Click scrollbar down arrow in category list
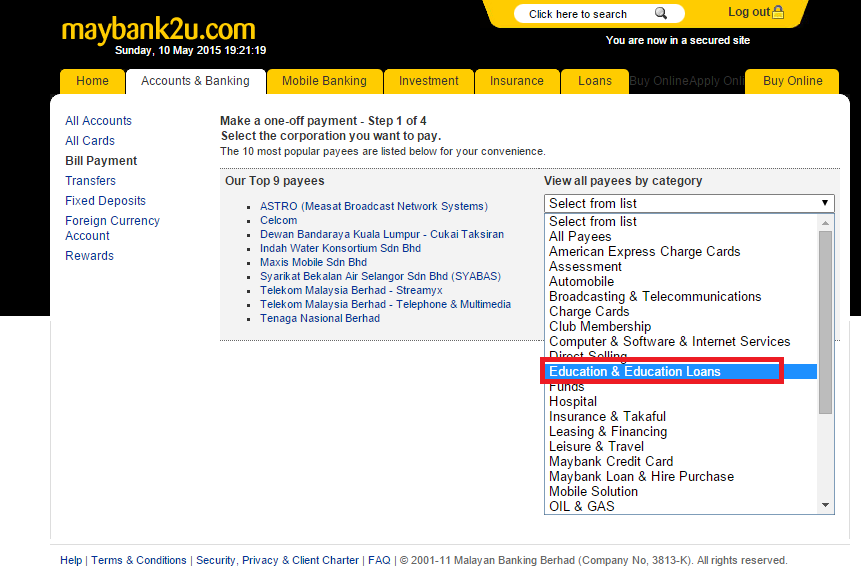Screen dimensions: 861x575 [825, 505]
